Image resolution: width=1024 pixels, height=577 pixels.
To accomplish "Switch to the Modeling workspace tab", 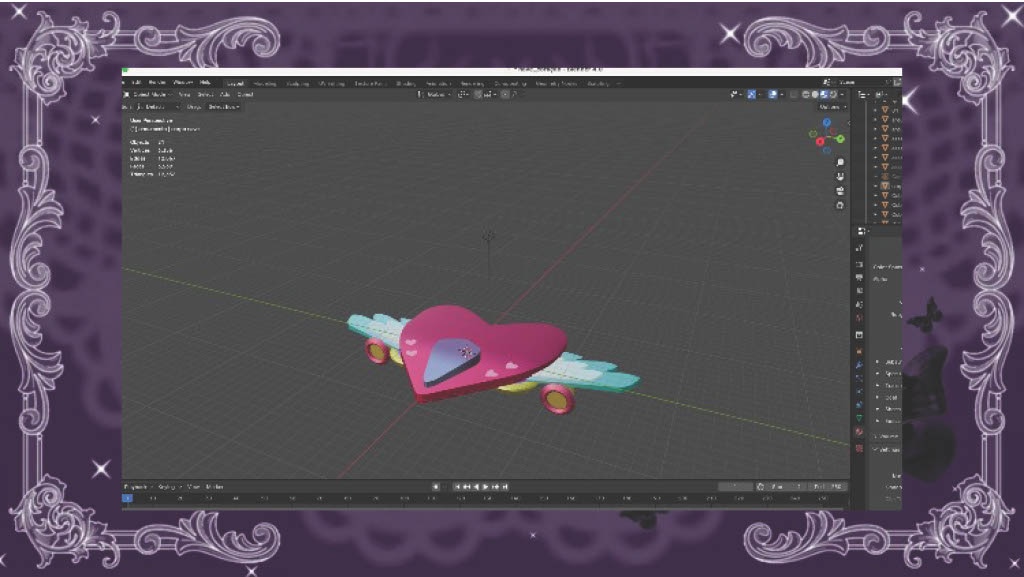I will [x=265, y=84].
